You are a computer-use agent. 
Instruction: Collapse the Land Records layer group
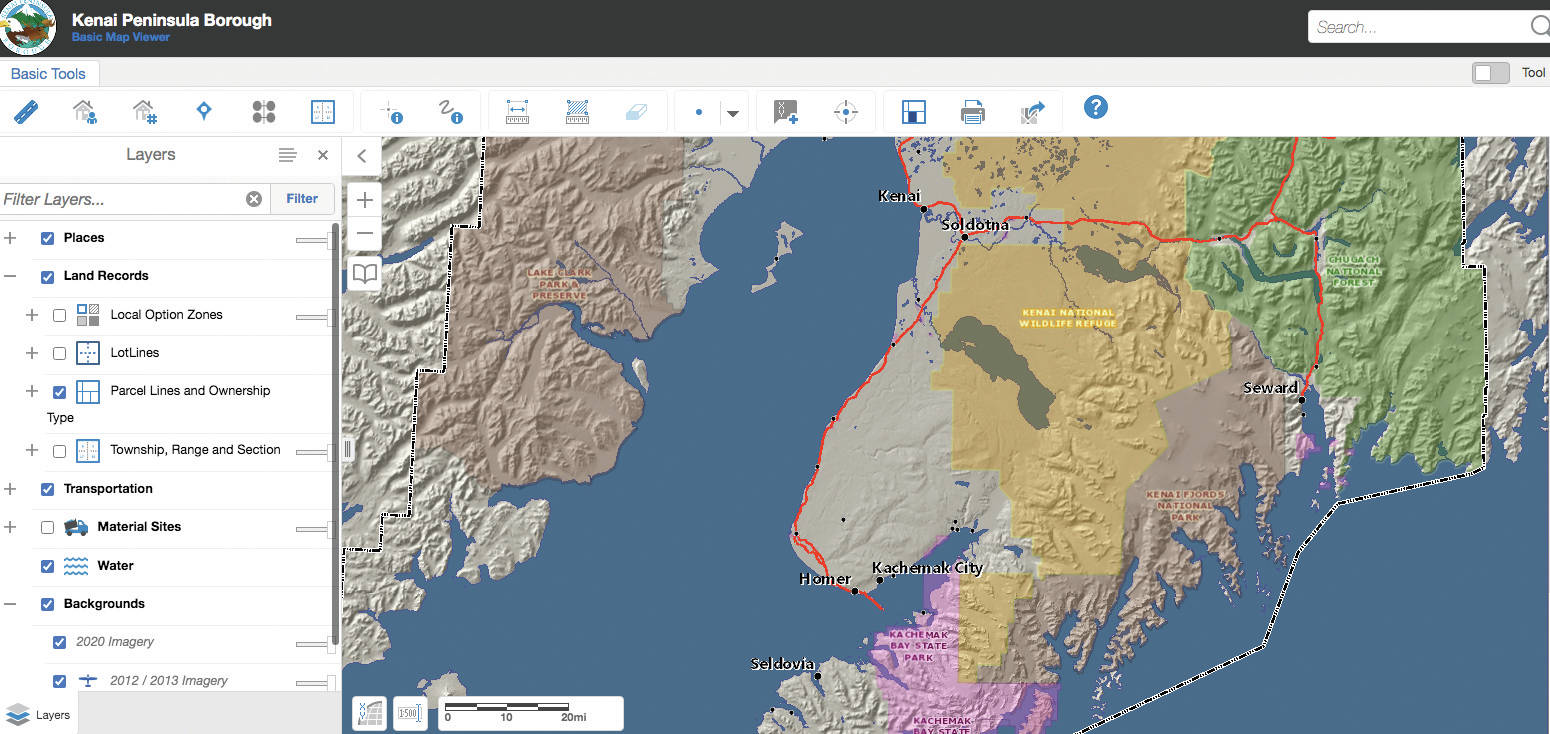tap(10, 276)
